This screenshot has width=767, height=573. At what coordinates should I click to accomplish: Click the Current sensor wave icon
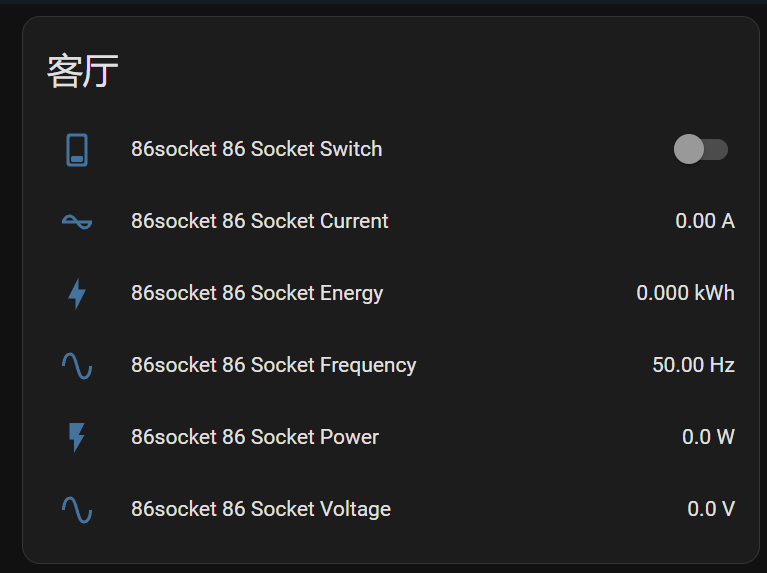(x=77, y=222)
